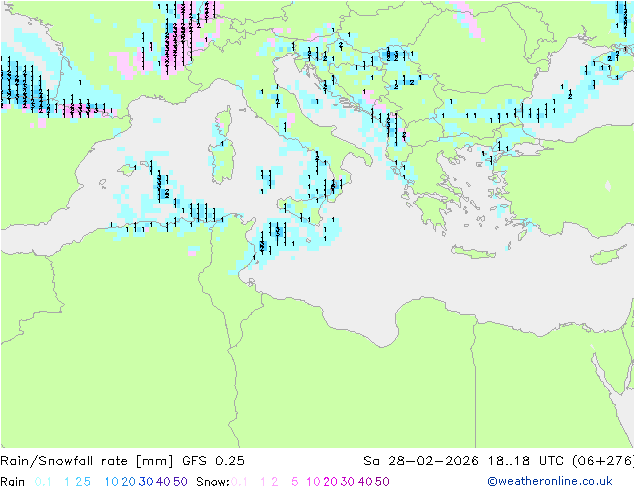
Task: Click the "Sa 28-02-2026" date text
Action: point(421,461)
